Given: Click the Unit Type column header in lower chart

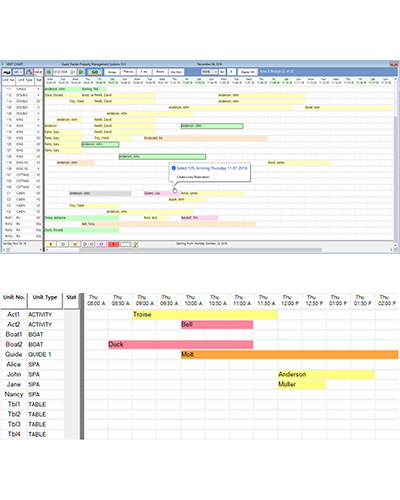Looking at the screenshot, I should tap(45, 301).
